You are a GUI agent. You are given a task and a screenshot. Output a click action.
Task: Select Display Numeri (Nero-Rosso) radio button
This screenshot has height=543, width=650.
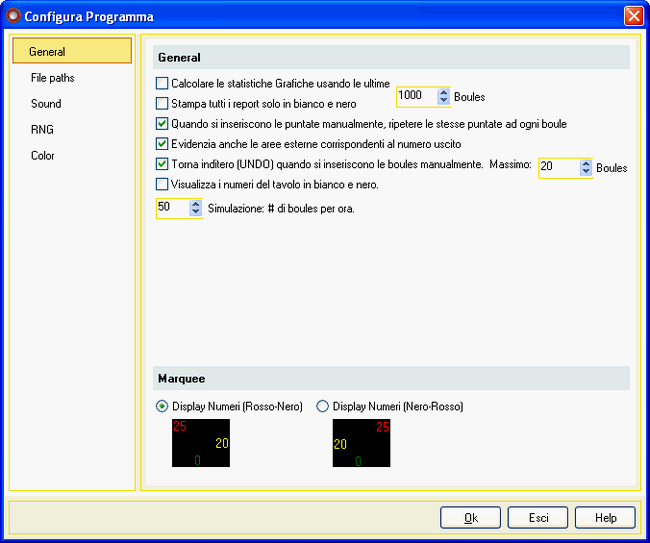pyautogui.click(x=322, y=406)
